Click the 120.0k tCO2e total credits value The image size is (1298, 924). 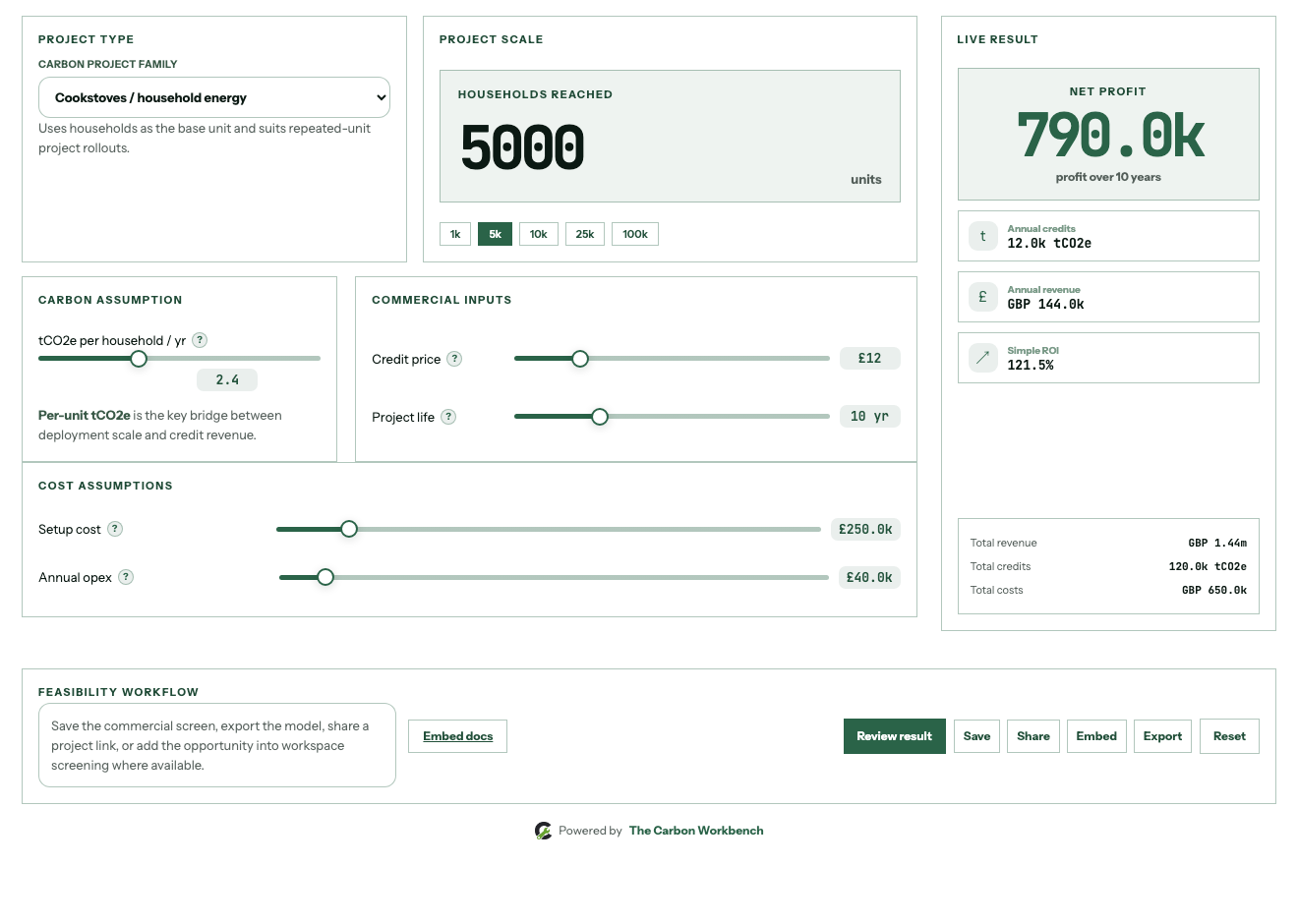[x=1208, y=566]
